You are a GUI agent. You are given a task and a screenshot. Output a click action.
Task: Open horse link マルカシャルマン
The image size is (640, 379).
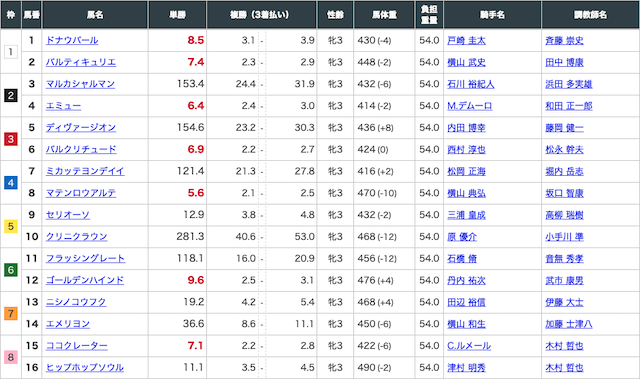pyautogui.click(x=80, y=84)
